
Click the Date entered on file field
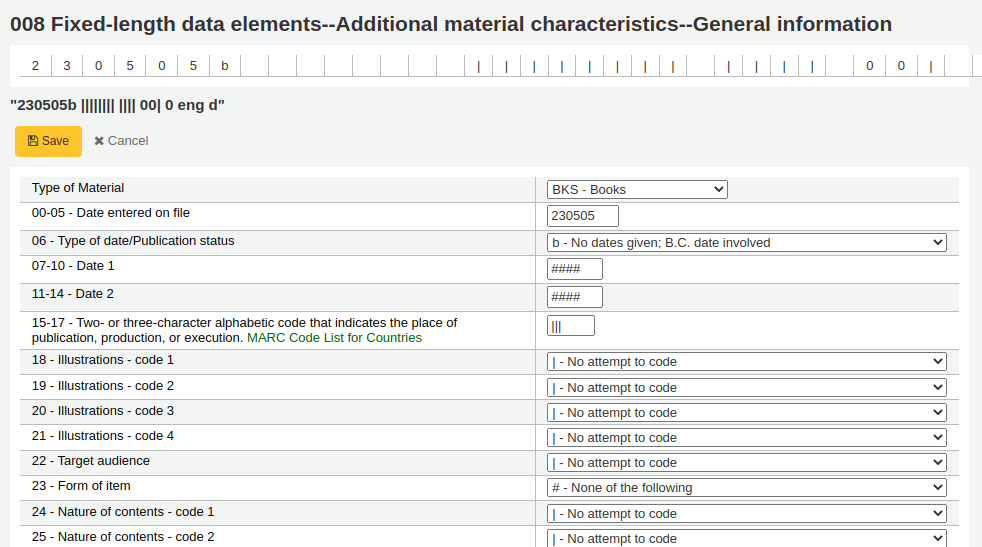pos(582,216)
